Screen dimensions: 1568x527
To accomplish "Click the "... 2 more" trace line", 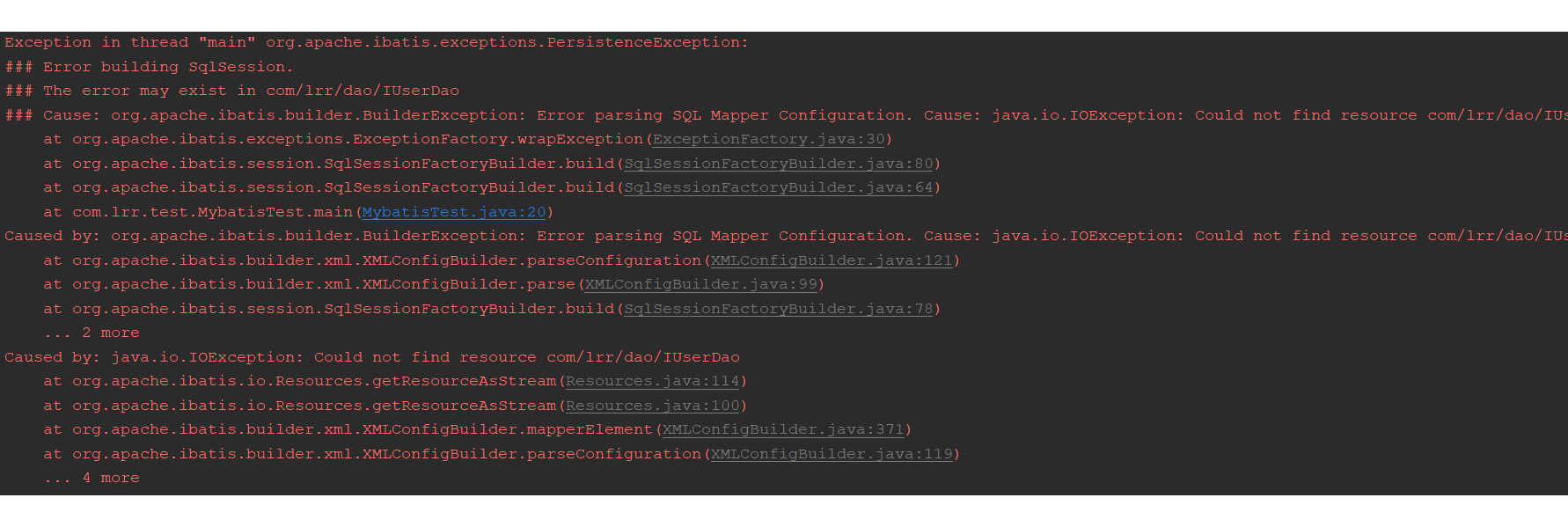I will point(92,333).
